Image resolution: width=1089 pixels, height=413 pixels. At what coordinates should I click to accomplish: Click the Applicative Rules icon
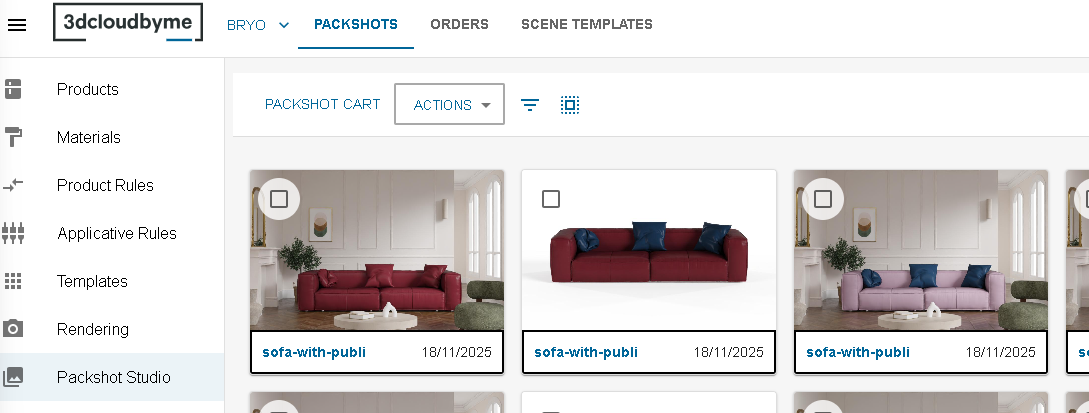14,233
